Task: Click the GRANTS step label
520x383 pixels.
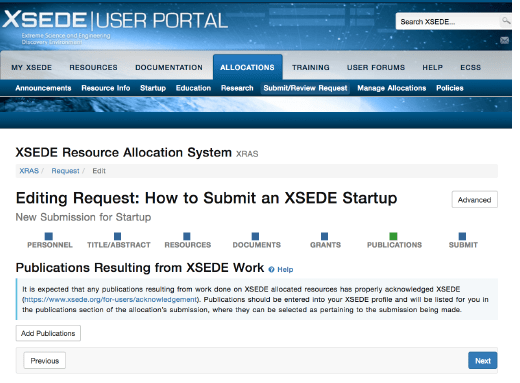Action: [325, 245]
